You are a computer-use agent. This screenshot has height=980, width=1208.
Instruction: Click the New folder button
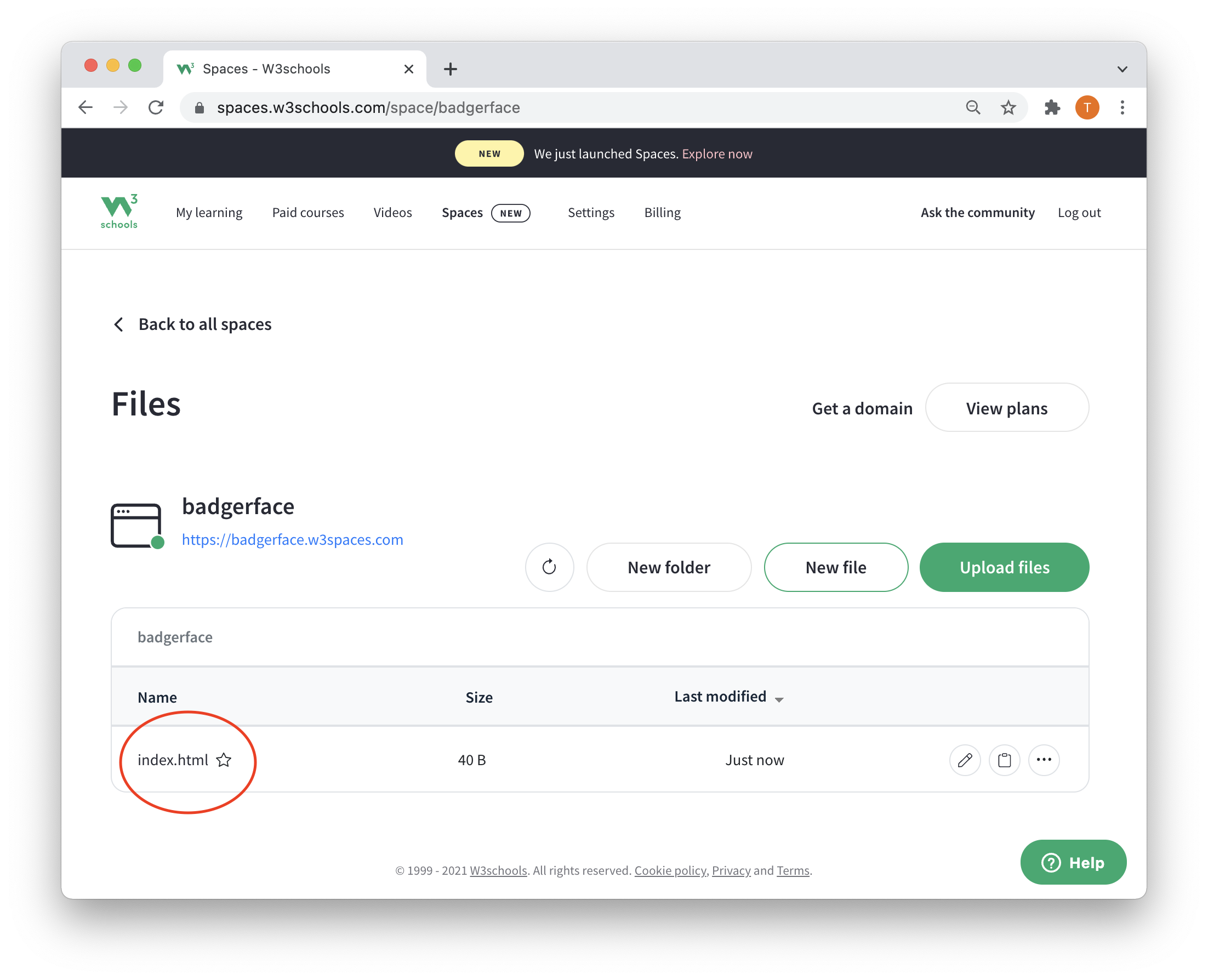pyautogui.click(x=668, y=566)
